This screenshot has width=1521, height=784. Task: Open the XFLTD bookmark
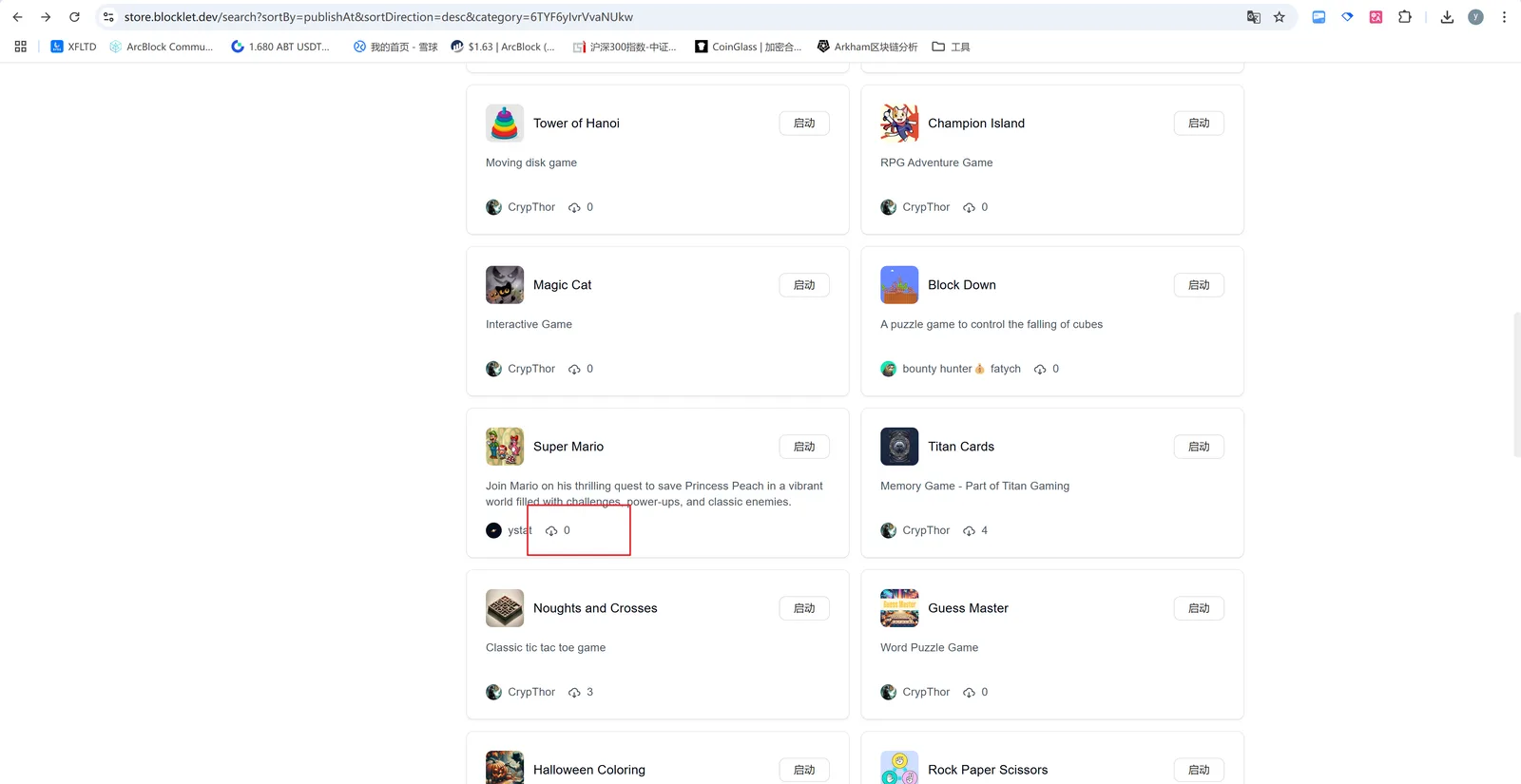(x=73, y=47)
